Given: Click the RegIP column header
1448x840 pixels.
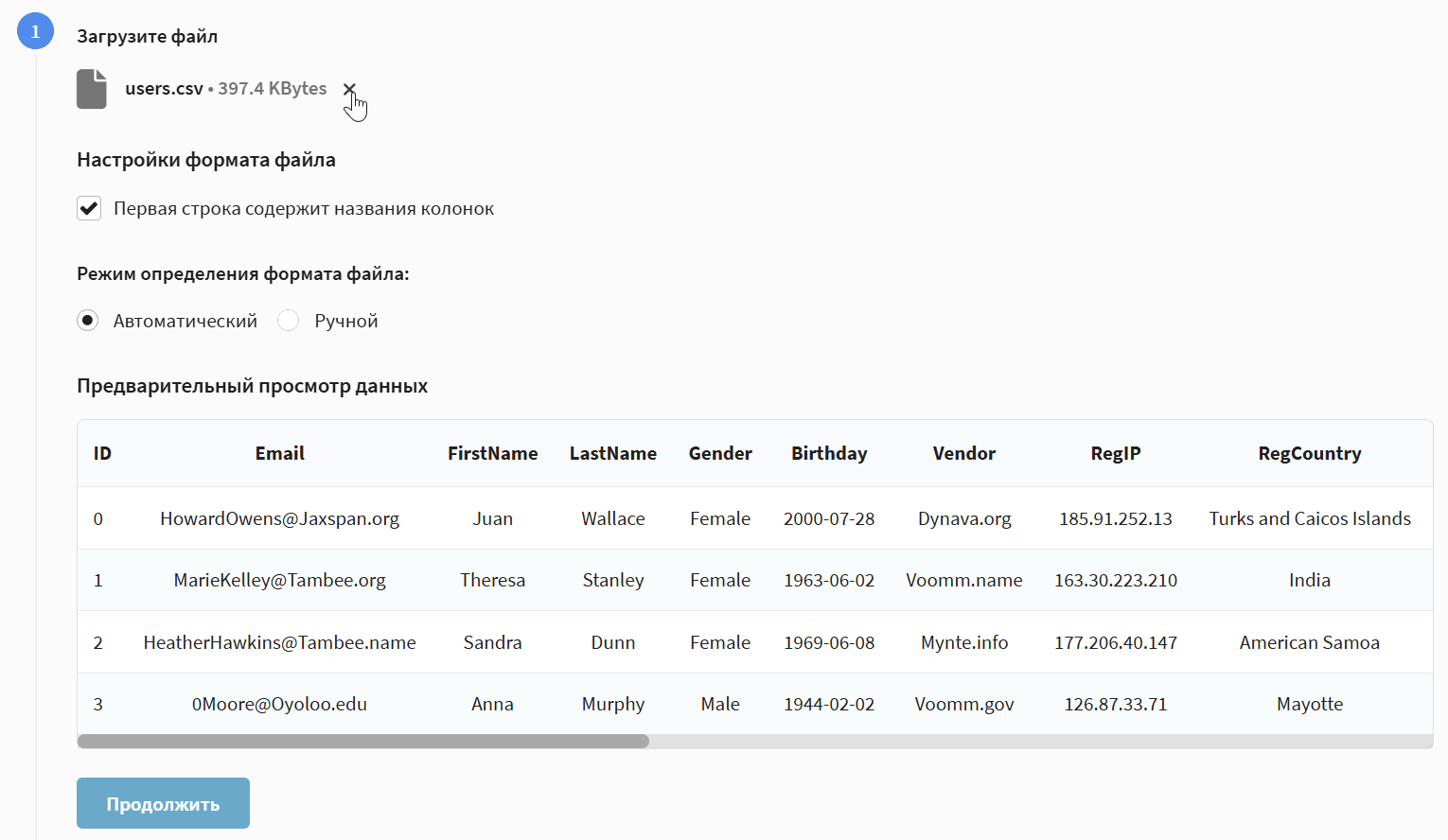Looking at the screenshot, I should coord(1116,453).
